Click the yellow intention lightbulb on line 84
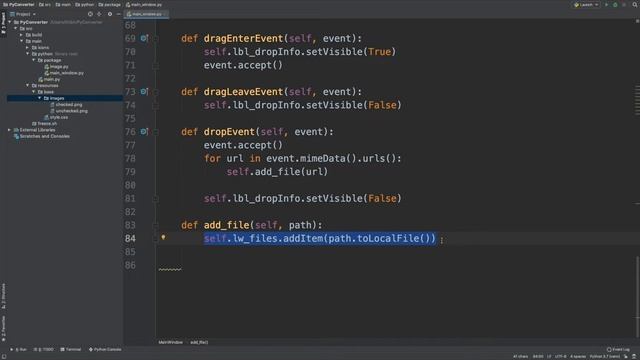Image resolution: width=640 pixels, height=360 pixels. pos(163,237)
